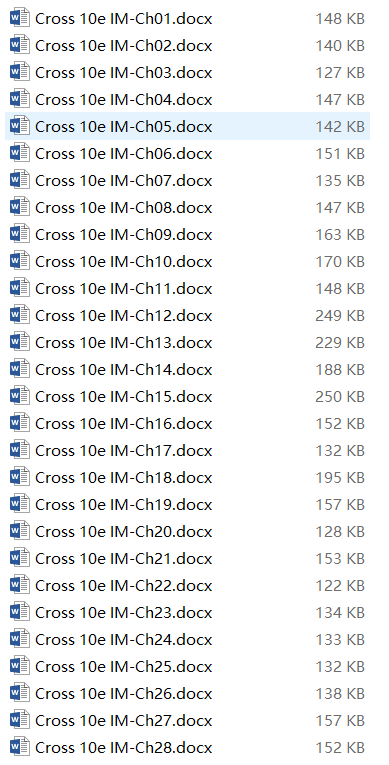Image resolution: width=389 pixels, height=765 pixels.
Task: Click the Word document icon for IM-Ch09.docx
Action: point(20,235)
